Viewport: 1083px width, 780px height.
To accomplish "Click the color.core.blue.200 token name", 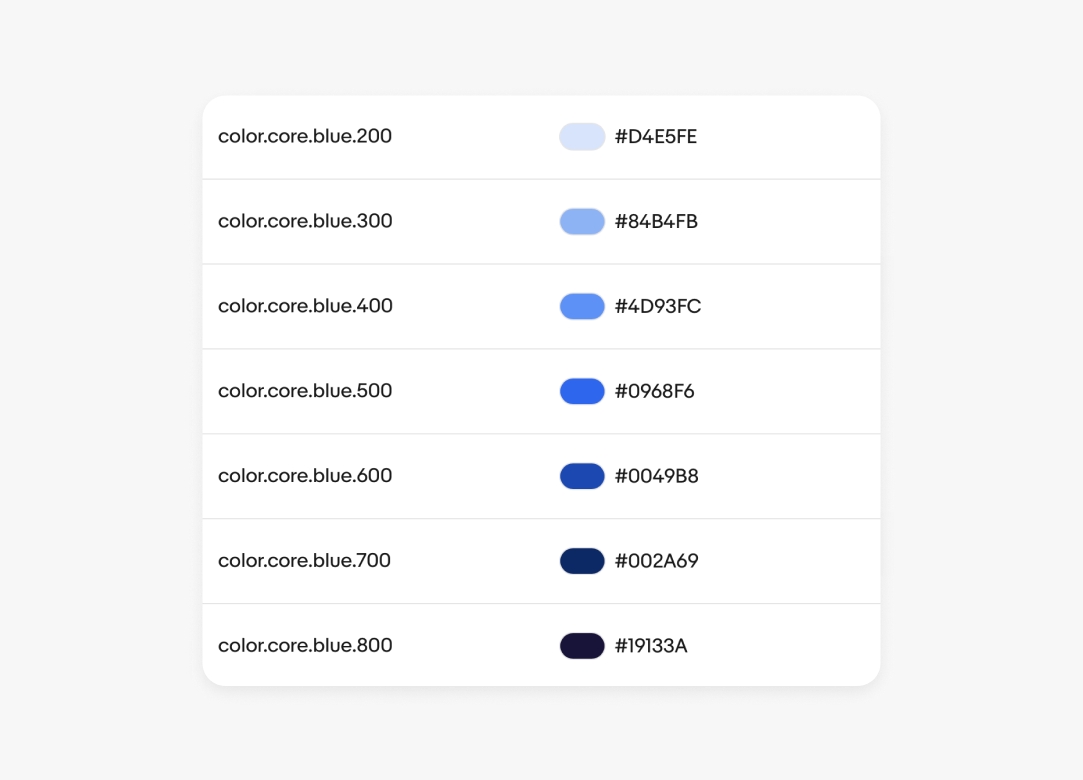I will [305, 136].
